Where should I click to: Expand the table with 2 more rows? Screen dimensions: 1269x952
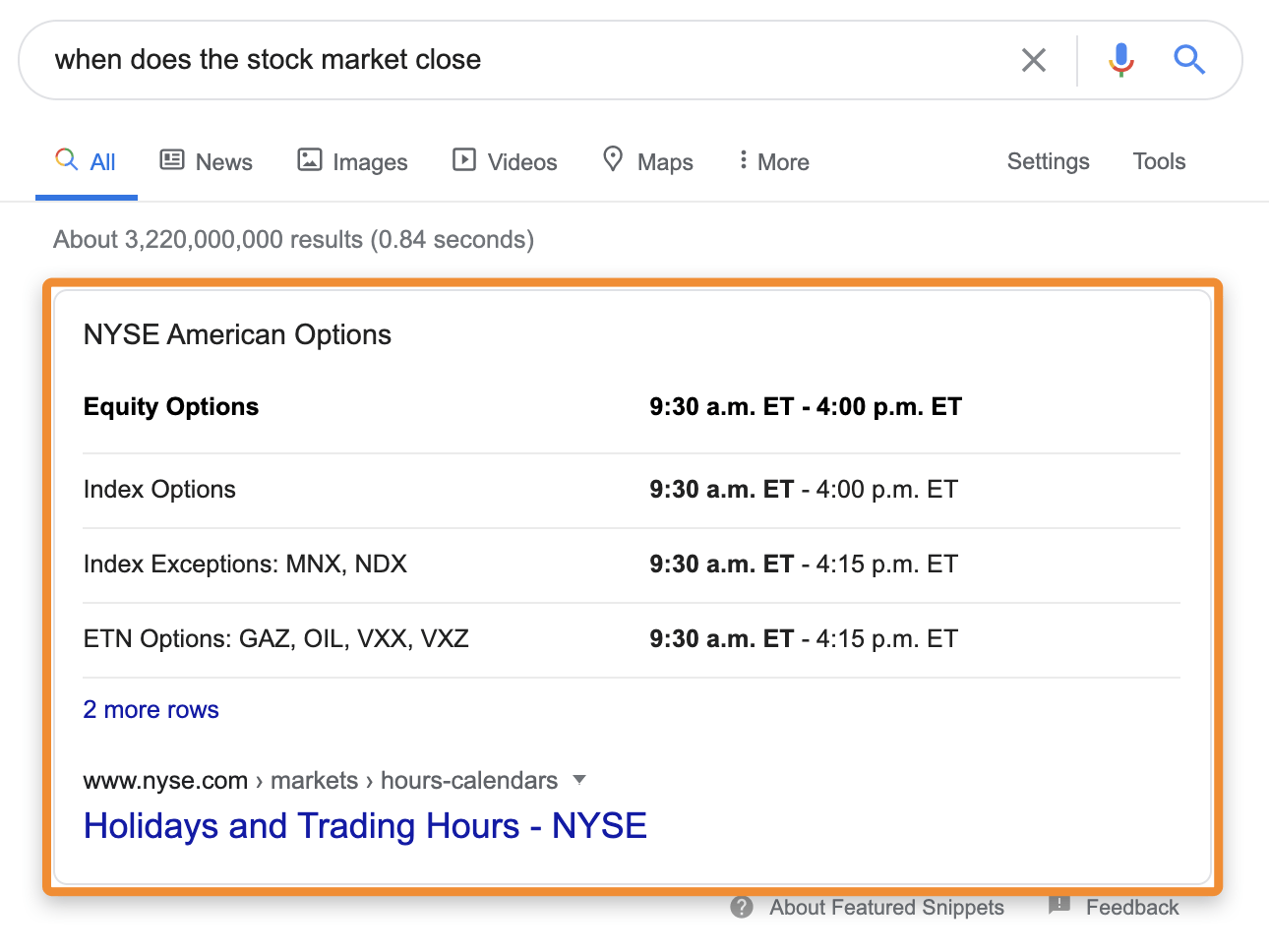[151, 709]
